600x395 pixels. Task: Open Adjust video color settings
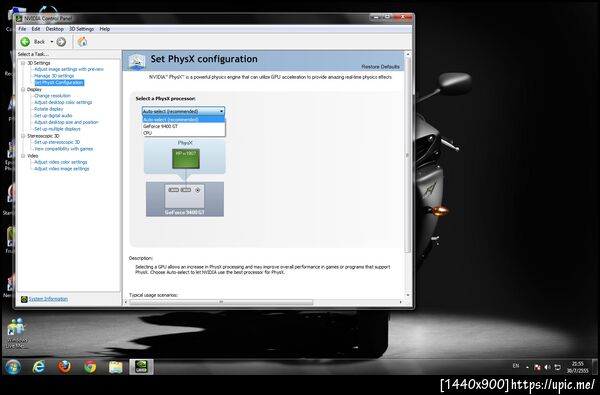pyautogui.click(x=60, y=162)
